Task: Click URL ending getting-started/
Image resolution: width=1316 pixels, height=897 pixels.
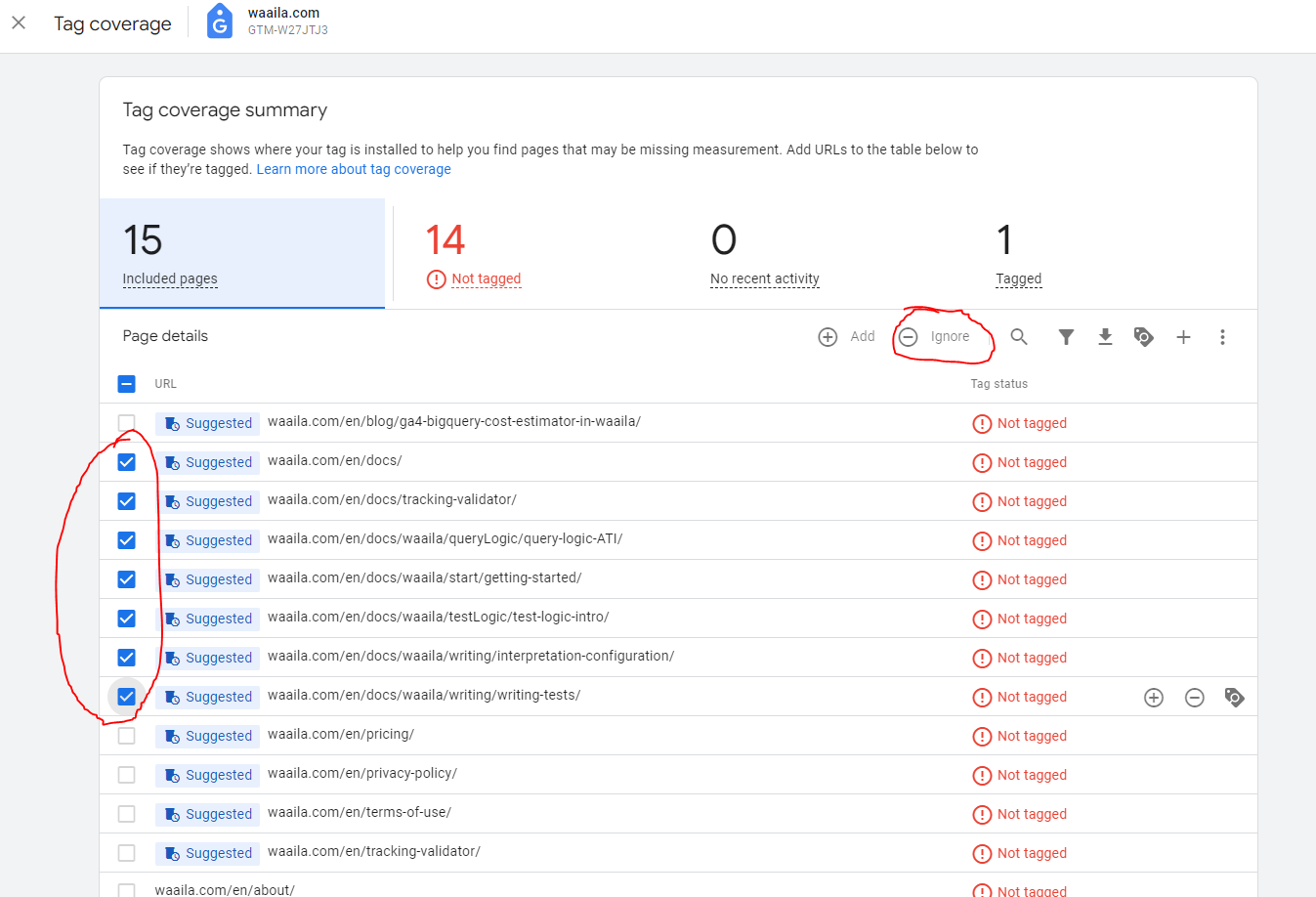Action: coord(424,577)
